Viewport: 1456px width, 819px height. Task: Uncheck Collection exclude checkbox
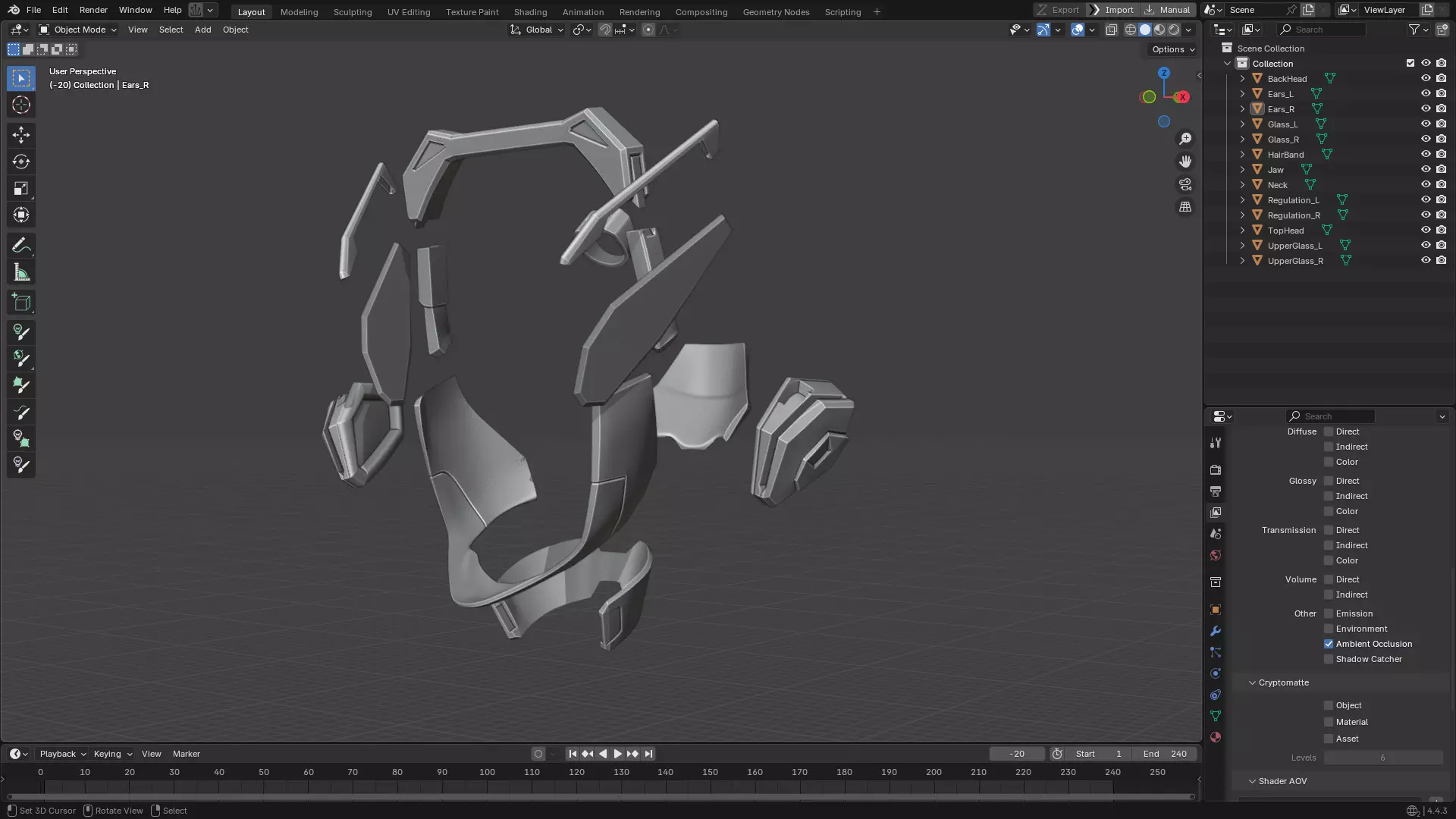tap(1410, 63)
